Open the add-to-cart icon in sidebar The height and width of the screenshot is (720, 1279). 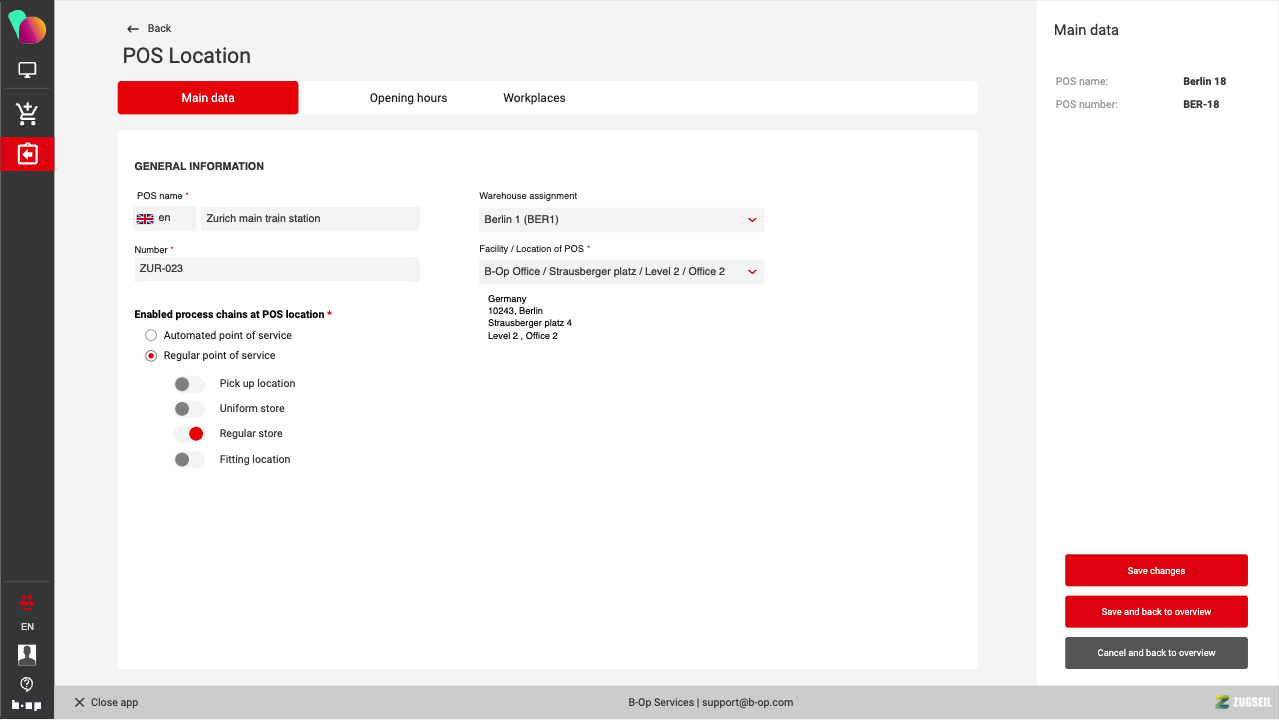27,114
